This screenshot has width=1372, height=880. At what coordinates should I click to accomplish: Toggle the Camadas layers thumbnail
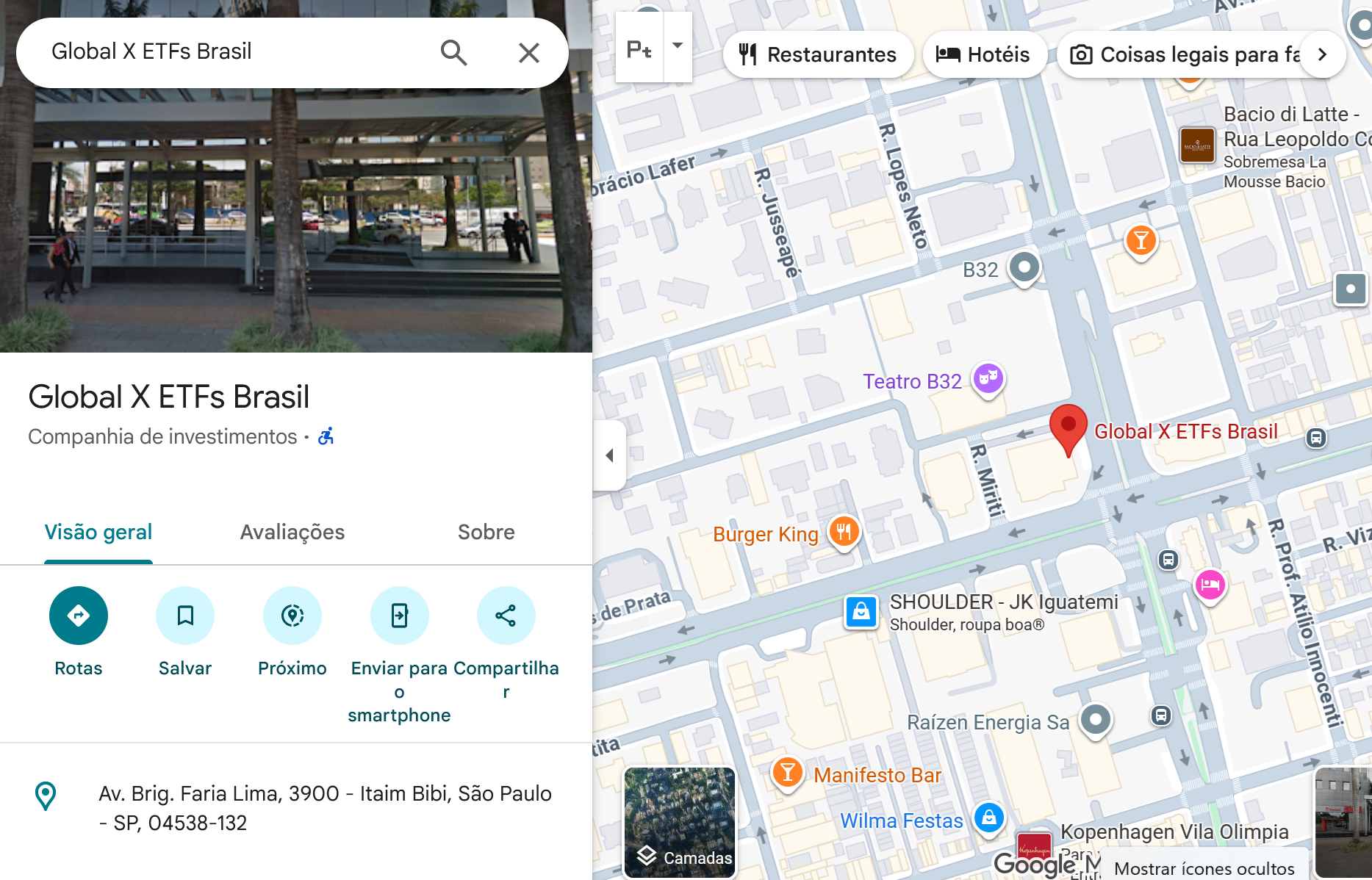pyautogui.click(x=680, y=822)
